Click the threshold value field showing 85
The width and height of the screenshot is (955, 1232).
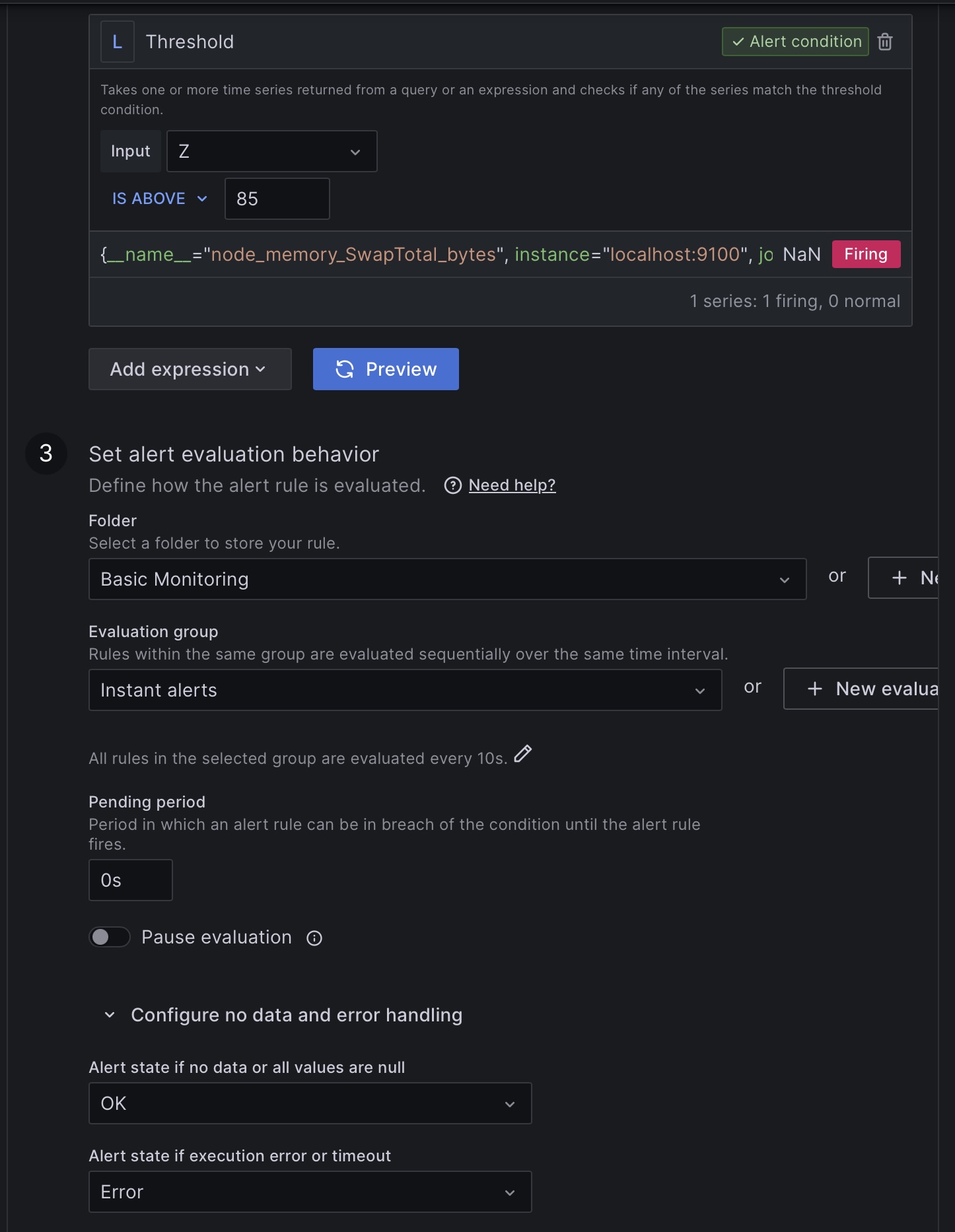point(277,199)
